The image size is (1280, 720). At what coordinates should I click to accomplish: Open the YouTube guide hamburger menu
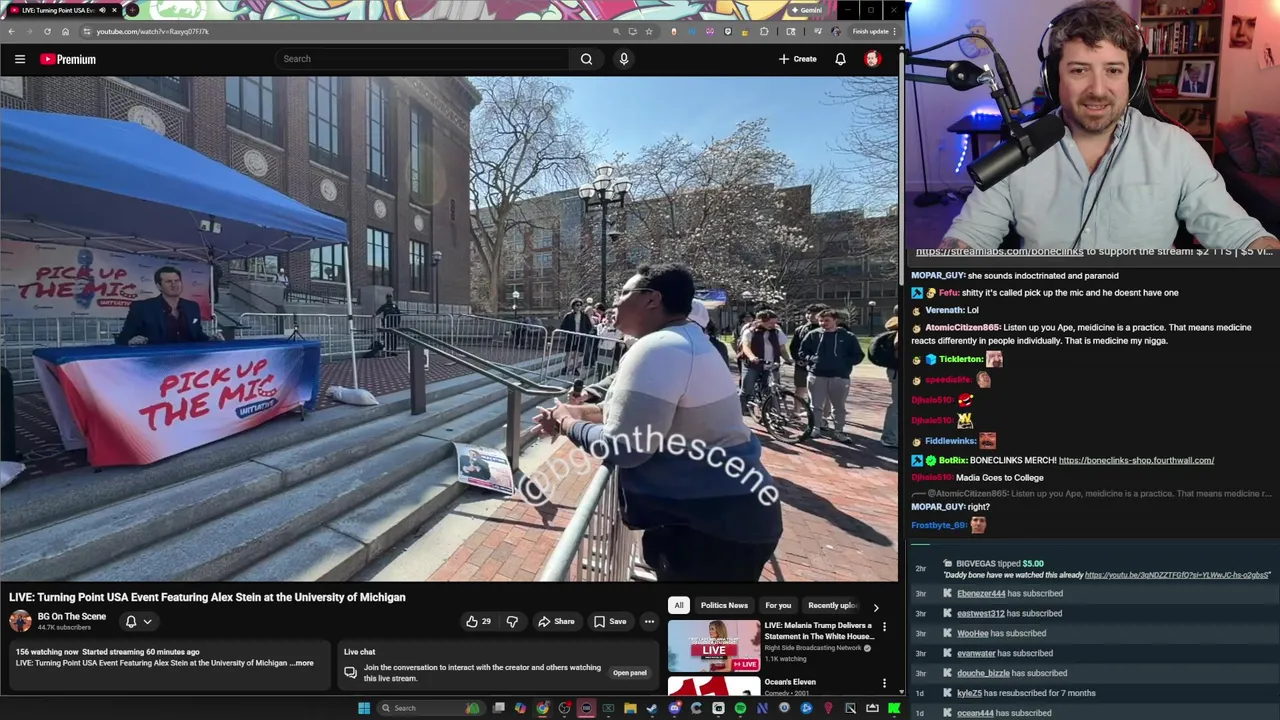pos(20,59)
